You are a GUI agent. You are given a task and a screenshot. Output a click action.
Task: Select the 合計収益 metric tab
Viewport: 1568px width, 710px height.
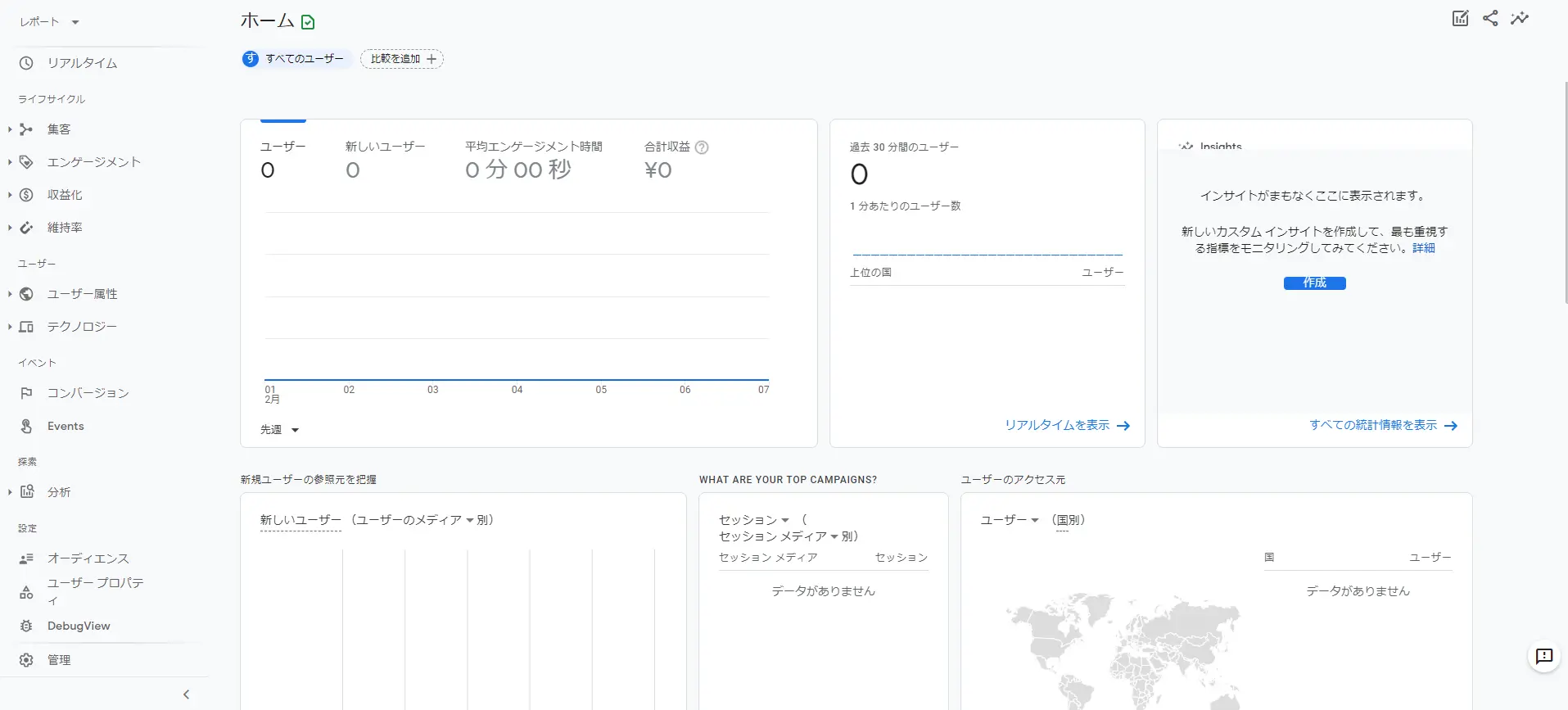pyautogui.click(x=676, y=160)
